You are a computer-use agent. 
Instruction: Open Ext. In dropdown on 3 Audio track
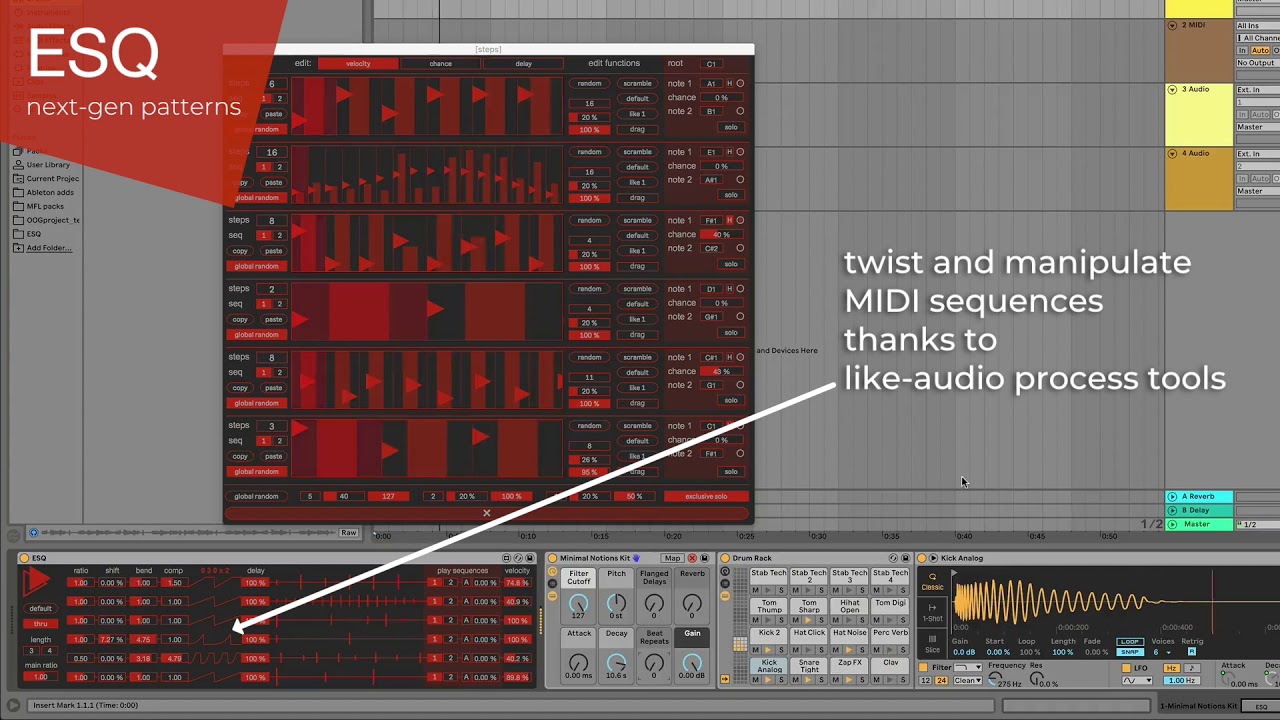[x=1257, y=90]
